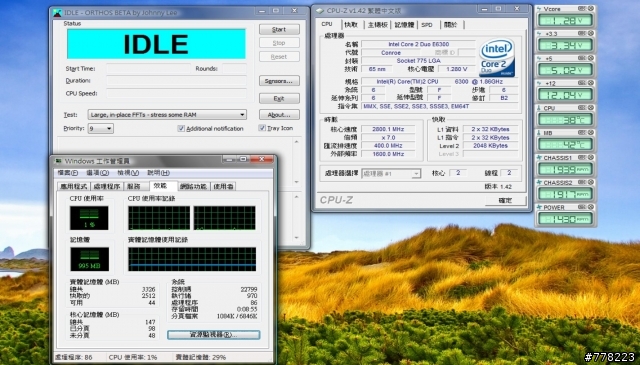Click the Start button in ORTHOS
Screen dimensions: 640x365
click(279, 29)
